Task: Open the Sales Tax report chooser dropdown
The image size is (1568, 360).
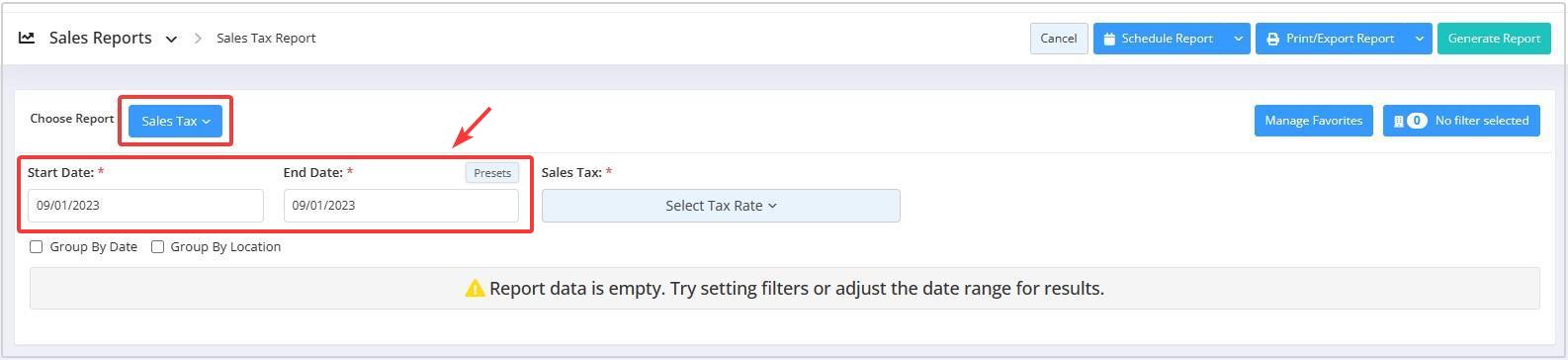Action: (175, 121)
